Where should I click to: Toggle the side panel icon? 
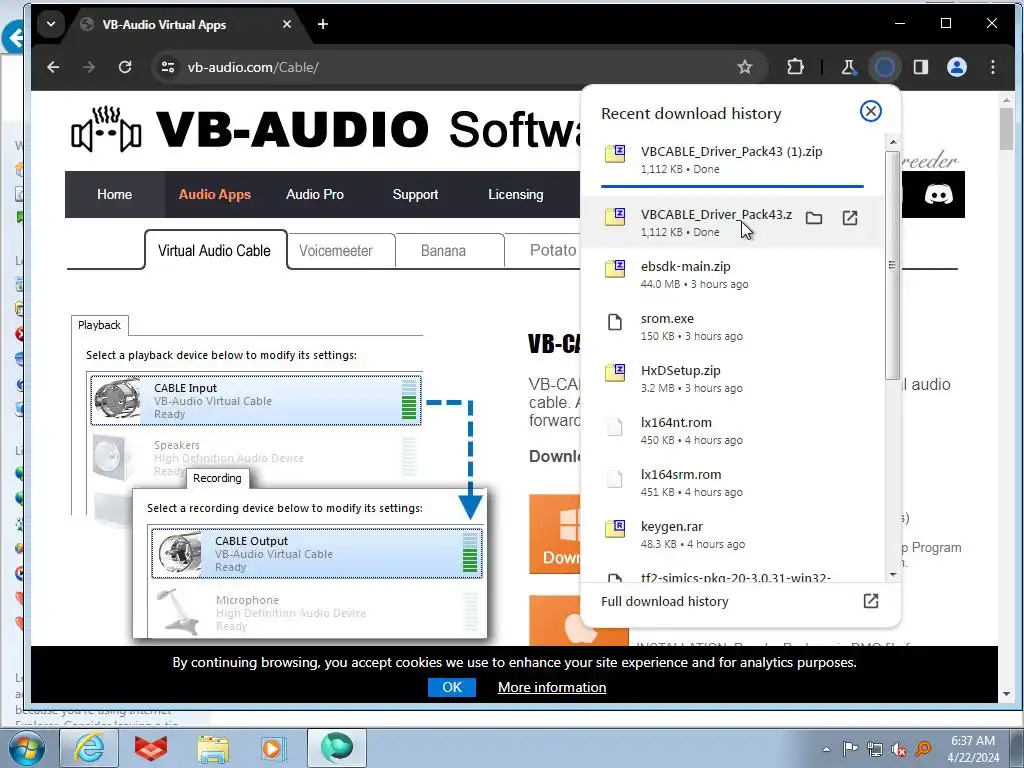tap(921, 67)
